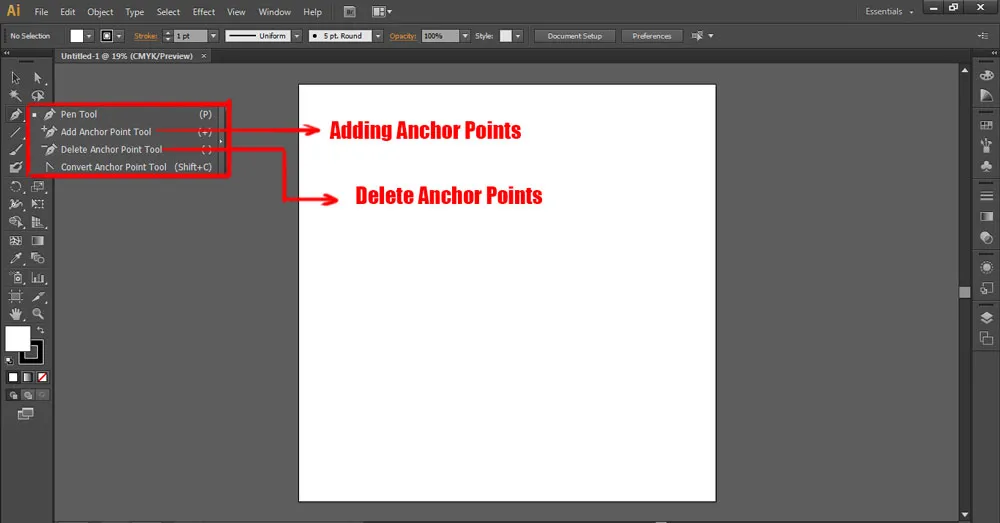The width and height of the screenshot is (1000, 523).
Task: Open the Effect menu
Action: [x=203, y=12]
